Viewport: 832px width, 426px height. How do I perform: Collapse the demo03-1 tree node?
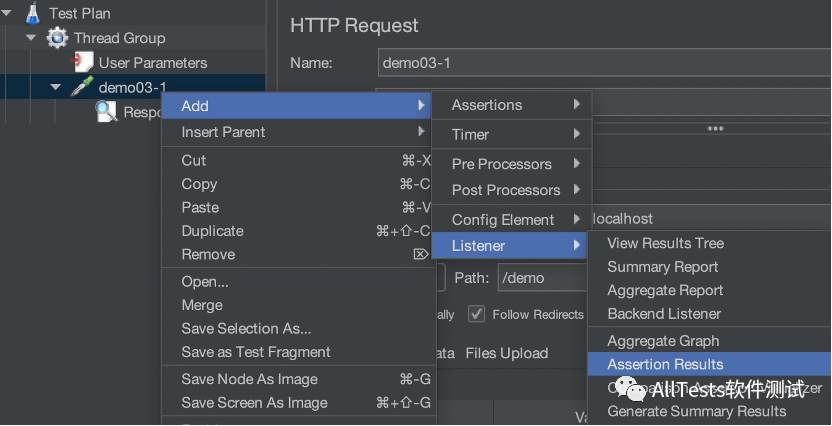tap(56, 88)
